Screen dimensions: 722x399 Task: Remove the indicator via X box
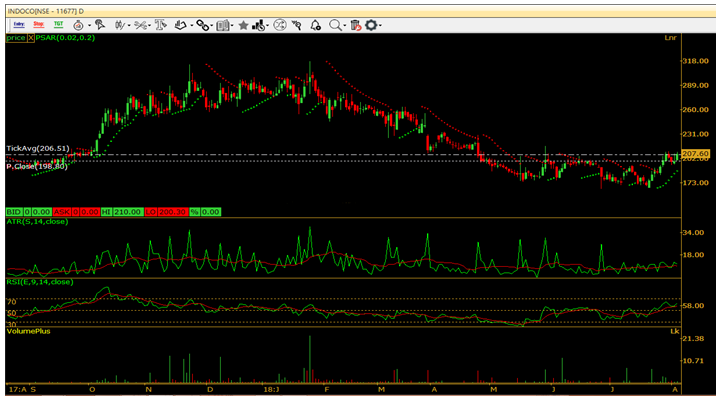[31, 38]
